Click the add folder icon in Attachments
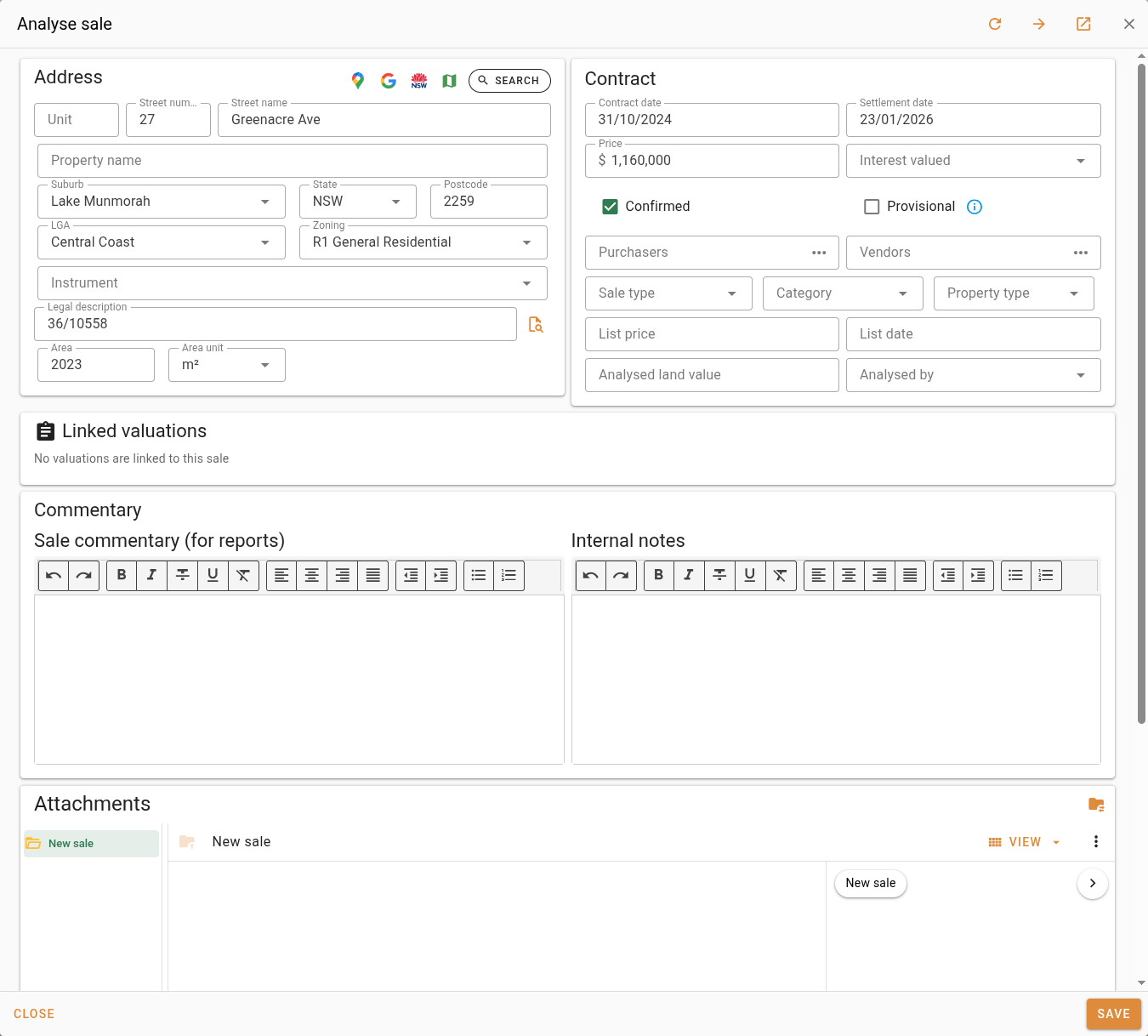The height and width of the screenshot is (1036, 1148). click(x=1096, y=805)
